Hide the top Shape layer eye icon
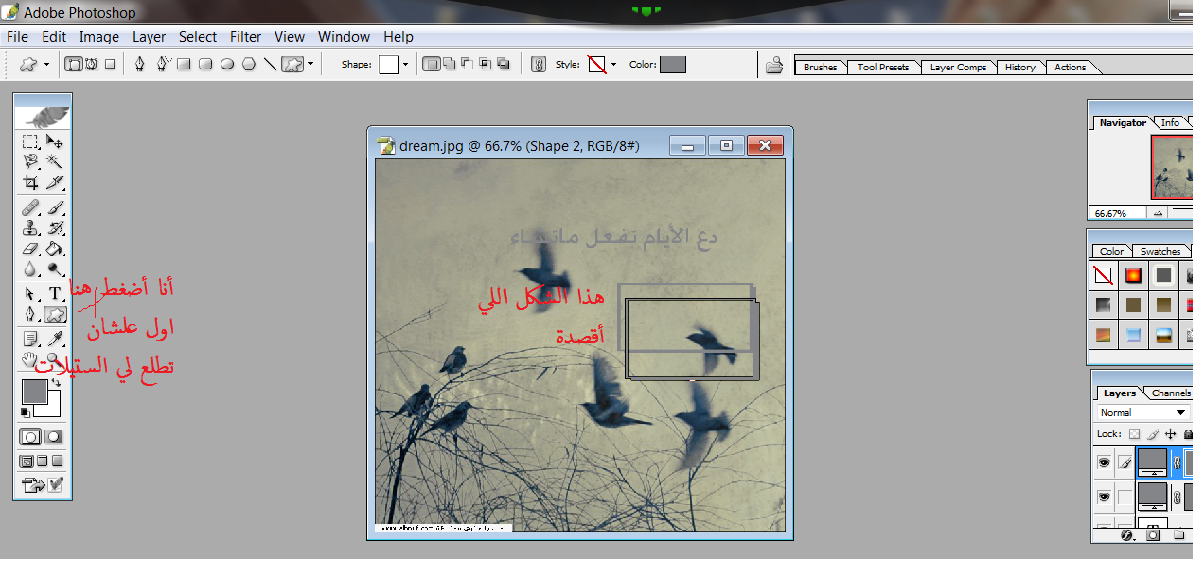 (1104, 462)
